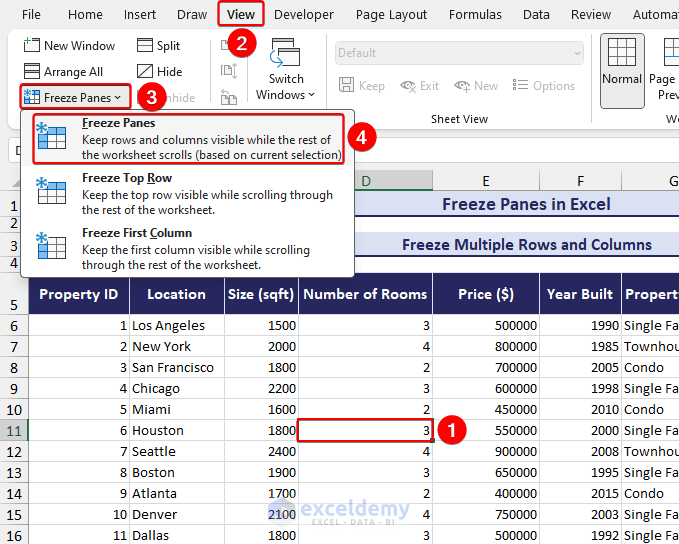
Task: Click the Location header cell
Action: [x=177, y=294]
